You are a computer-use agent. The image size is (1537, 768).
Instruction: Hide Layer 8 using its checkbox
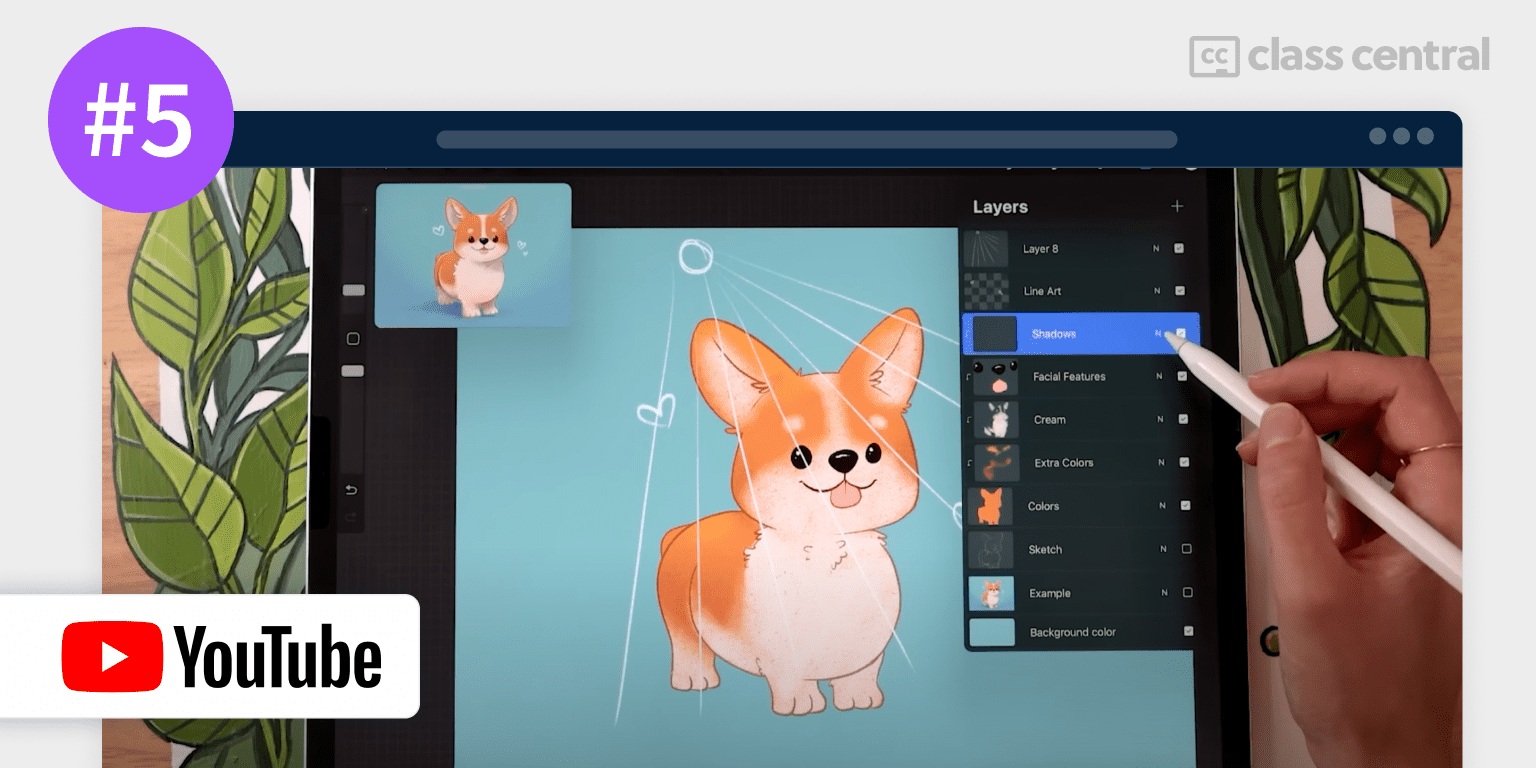(x=1179, y=248)
